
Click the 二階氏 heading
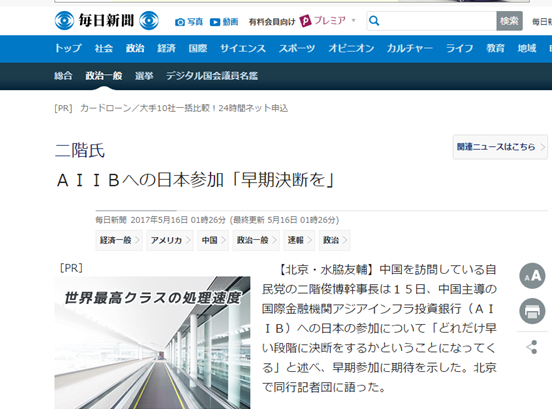pos(80,150)
